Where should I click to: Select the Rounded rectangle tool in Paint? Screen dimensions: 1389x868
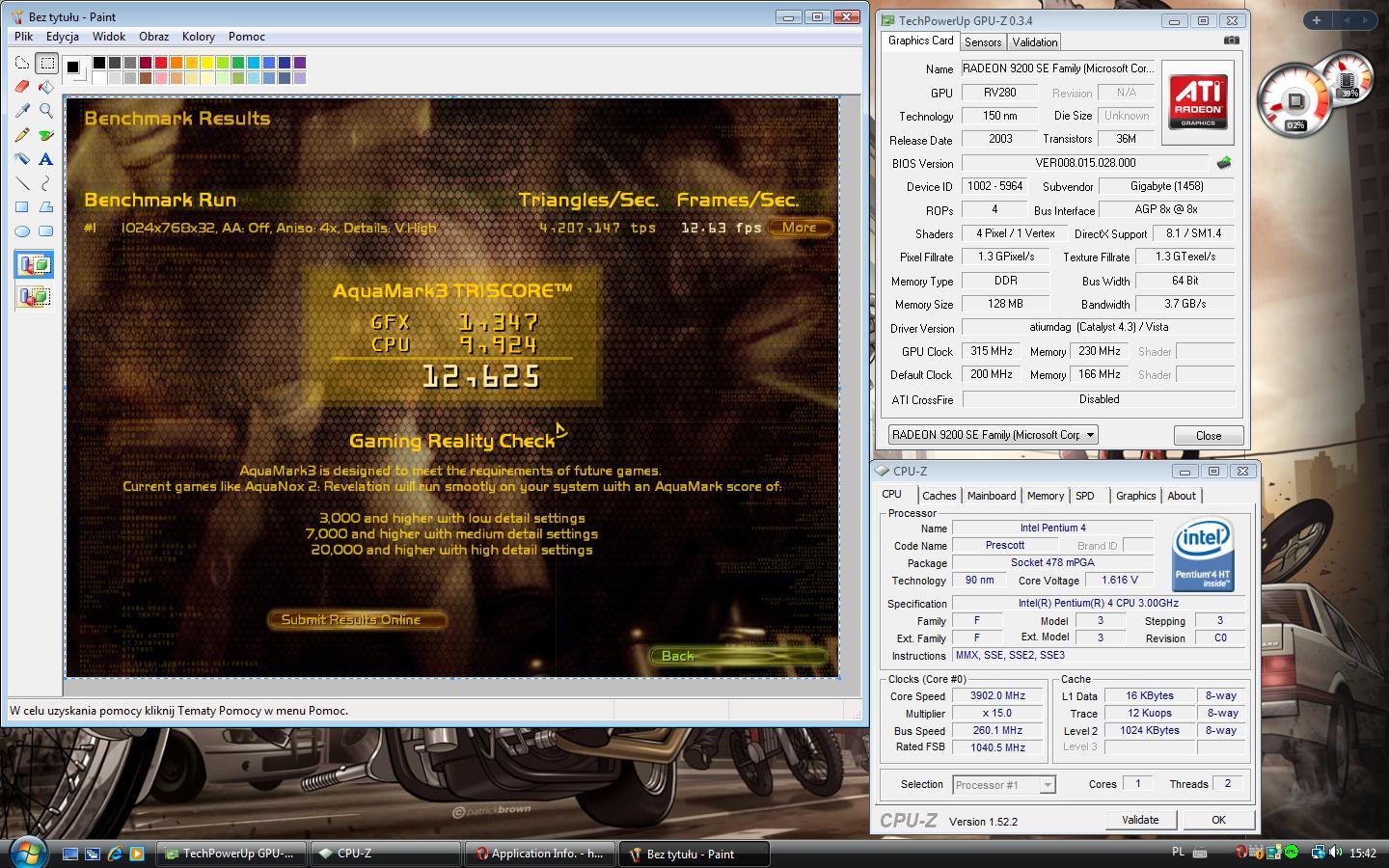click(x=46, y=231)
